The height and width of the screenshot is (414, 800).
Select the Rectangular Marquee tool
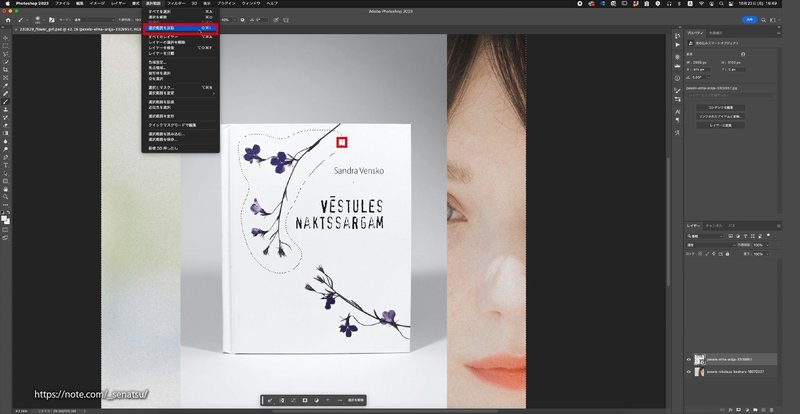(x=6, y=46)
